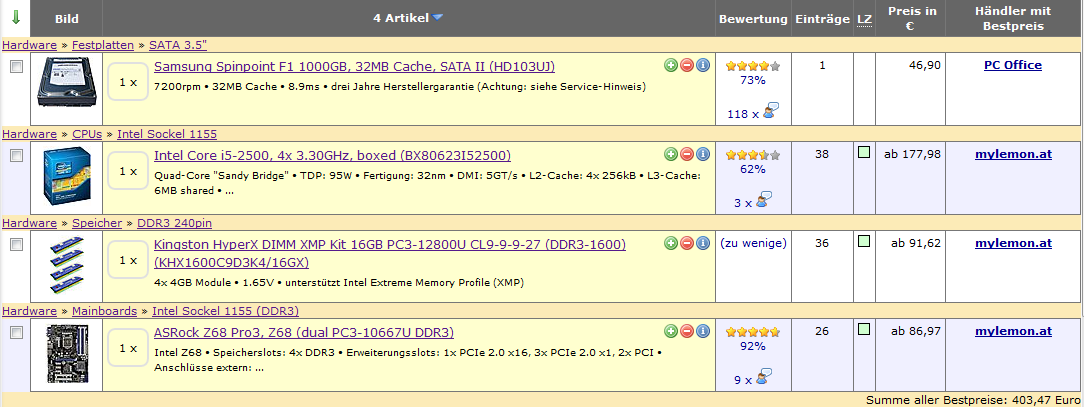Viewport: 1084px width, 407px height.
Task: Click the Bild column header
Action: (67, 19)
